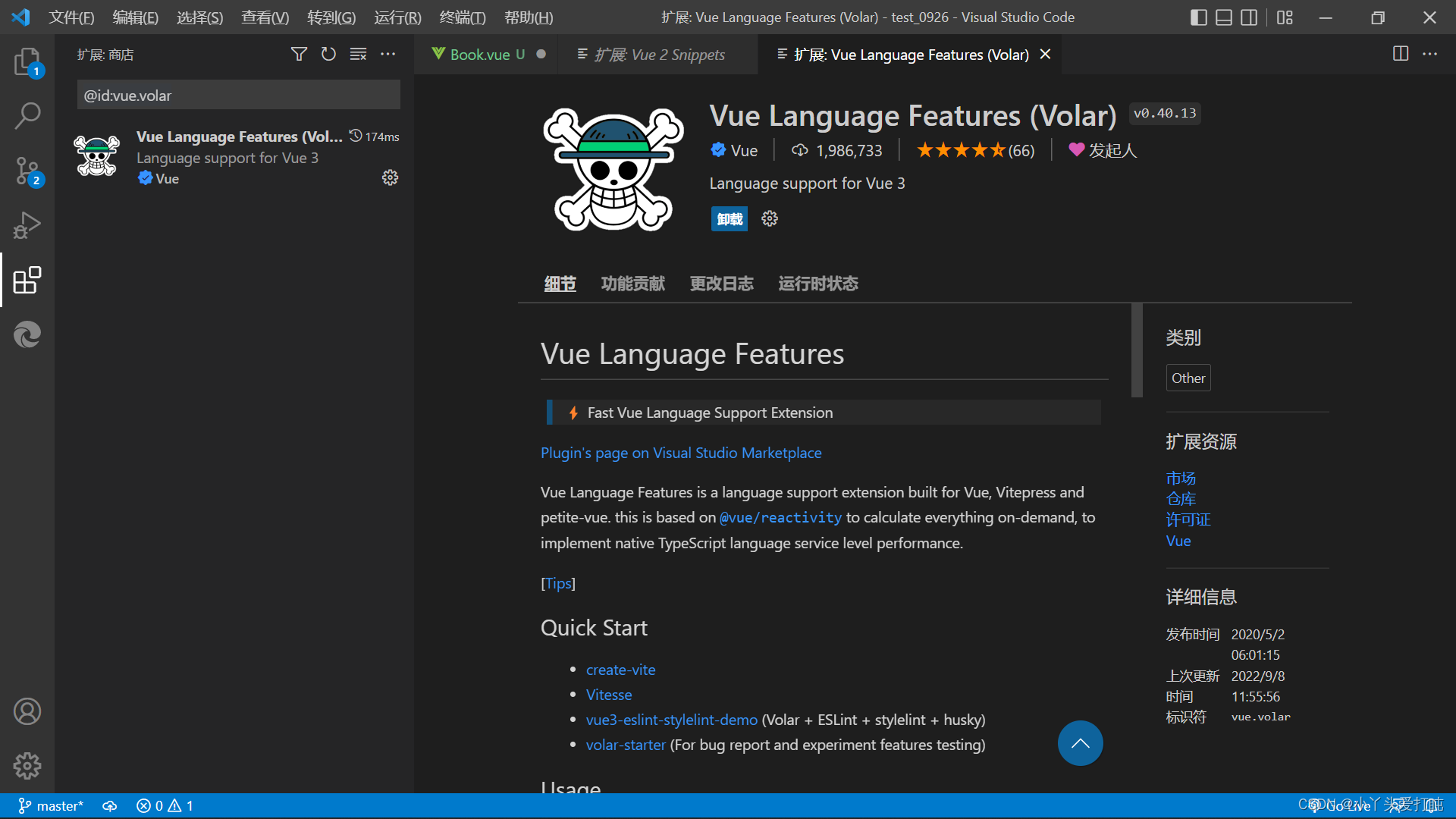This screenshot has width=1456, height=819.
Task: Open the customize layout icon
Action: point(1285,17)
